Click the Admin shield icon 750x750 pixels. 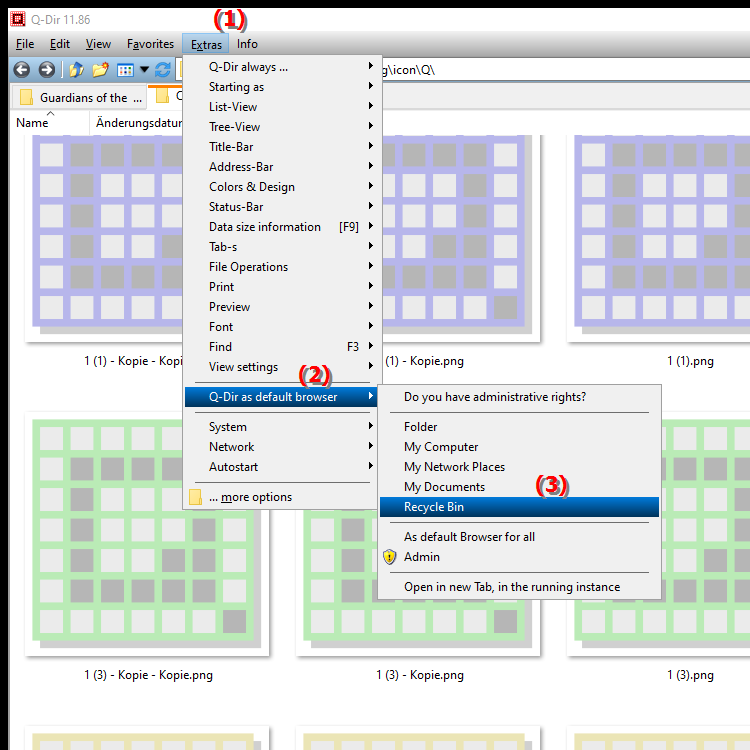point(390,557)
